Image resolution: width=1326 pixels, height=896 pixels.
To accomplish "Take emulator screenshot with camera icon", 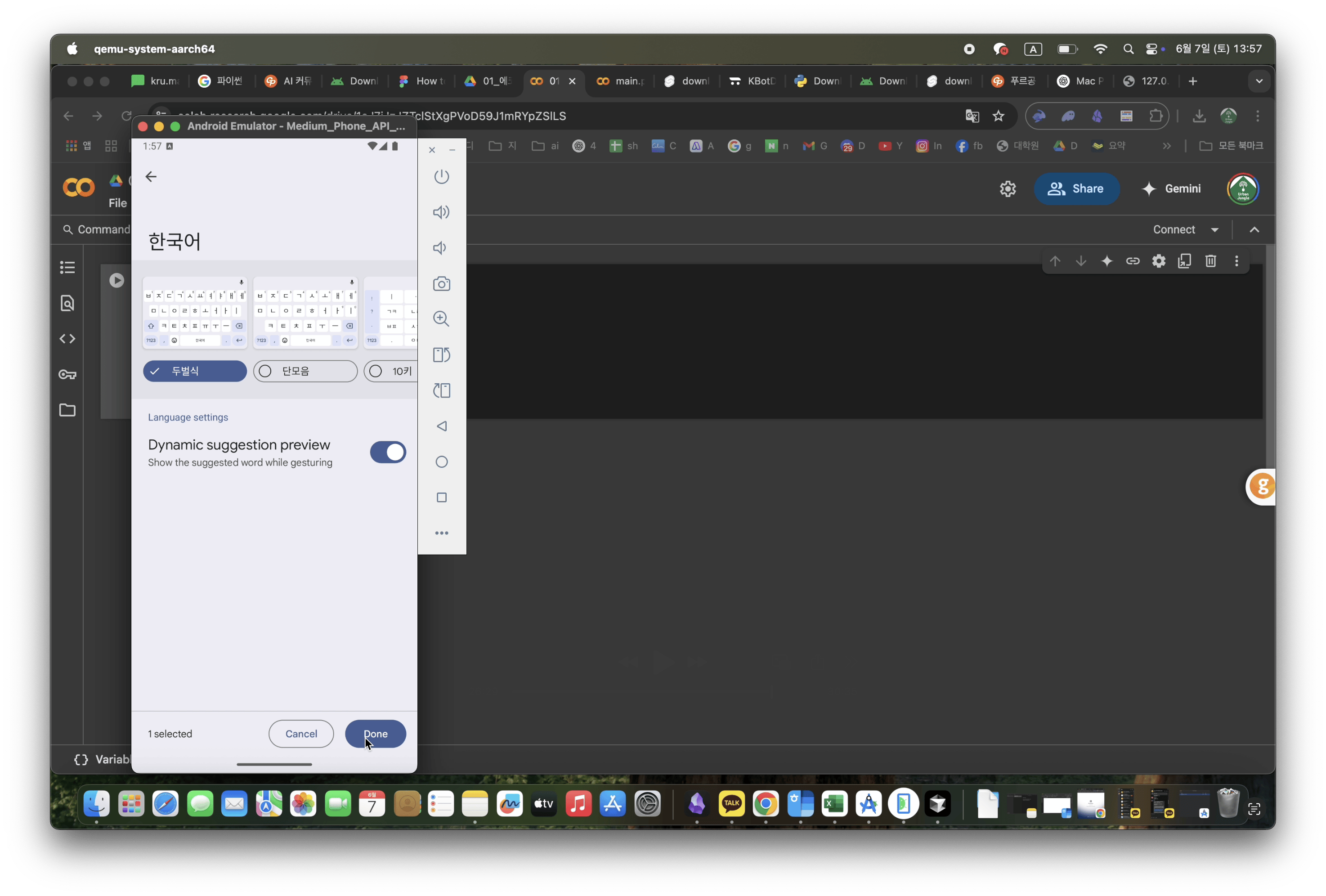I will 441,284.
